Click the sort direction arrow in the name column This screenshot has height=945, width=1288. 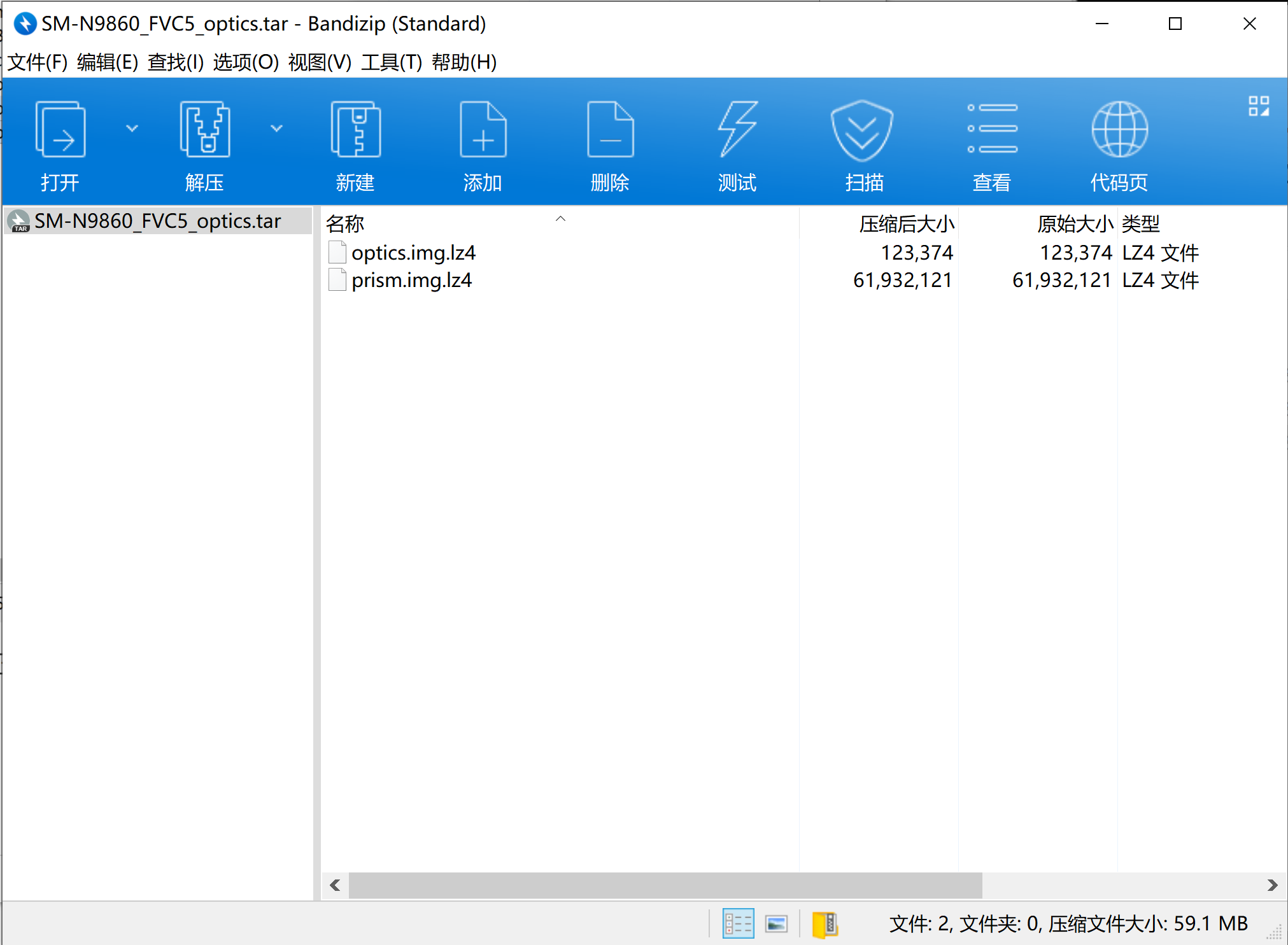[560, 218]
